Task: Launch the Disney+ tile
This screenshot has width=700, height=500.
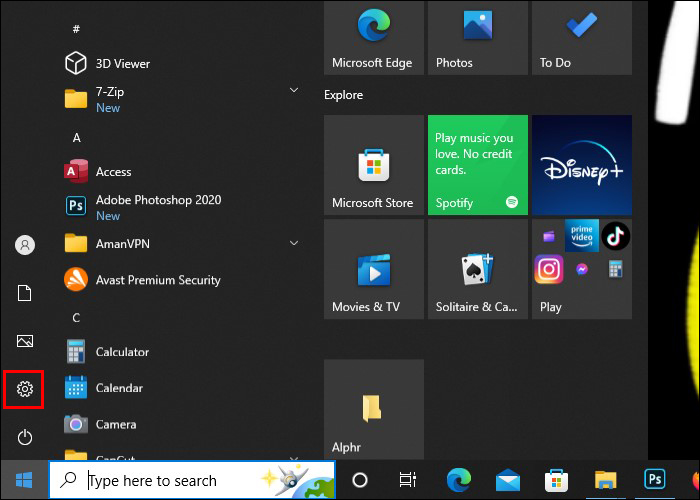Action: [582, 165]
